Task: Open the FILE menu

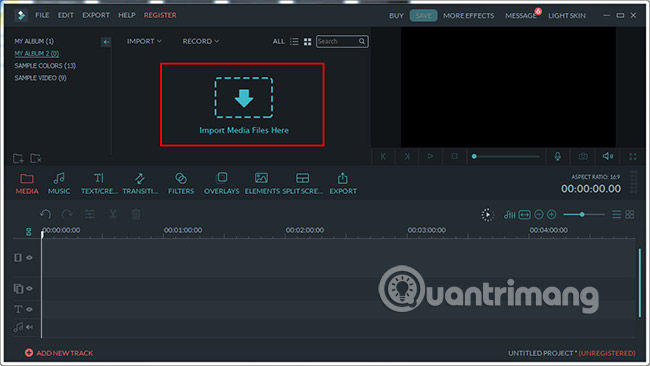Action: tap(42, 15)
